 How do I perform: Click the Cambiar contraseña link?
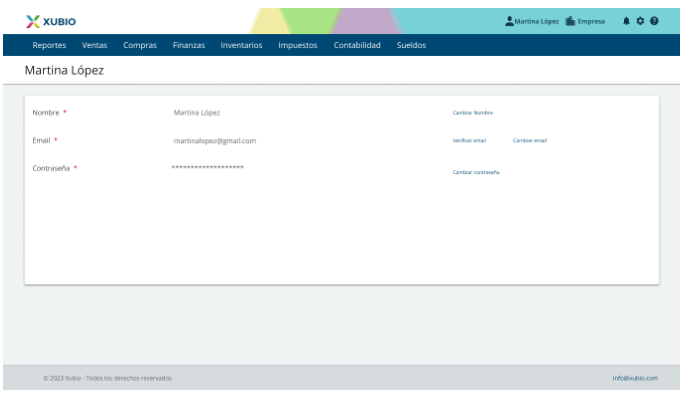(x=476, y=172)
